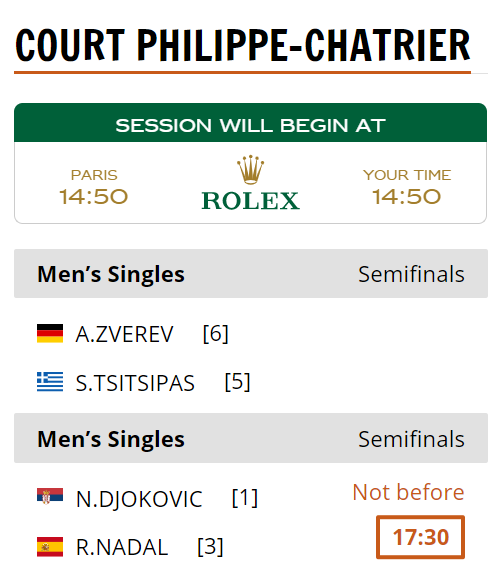Viewport: 504px width, 587px height.
Task: Click the Serbian flag icon beside N.Djokovic
Action: pos(50,496)
